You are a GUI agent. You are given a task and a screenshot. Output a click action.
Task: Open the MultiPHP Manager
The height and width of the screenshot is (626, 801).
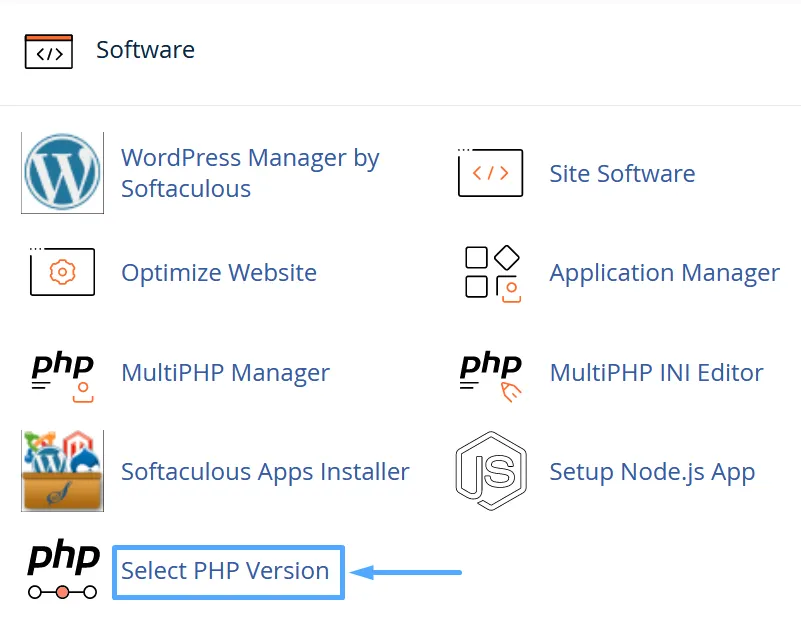coord(225,372)
